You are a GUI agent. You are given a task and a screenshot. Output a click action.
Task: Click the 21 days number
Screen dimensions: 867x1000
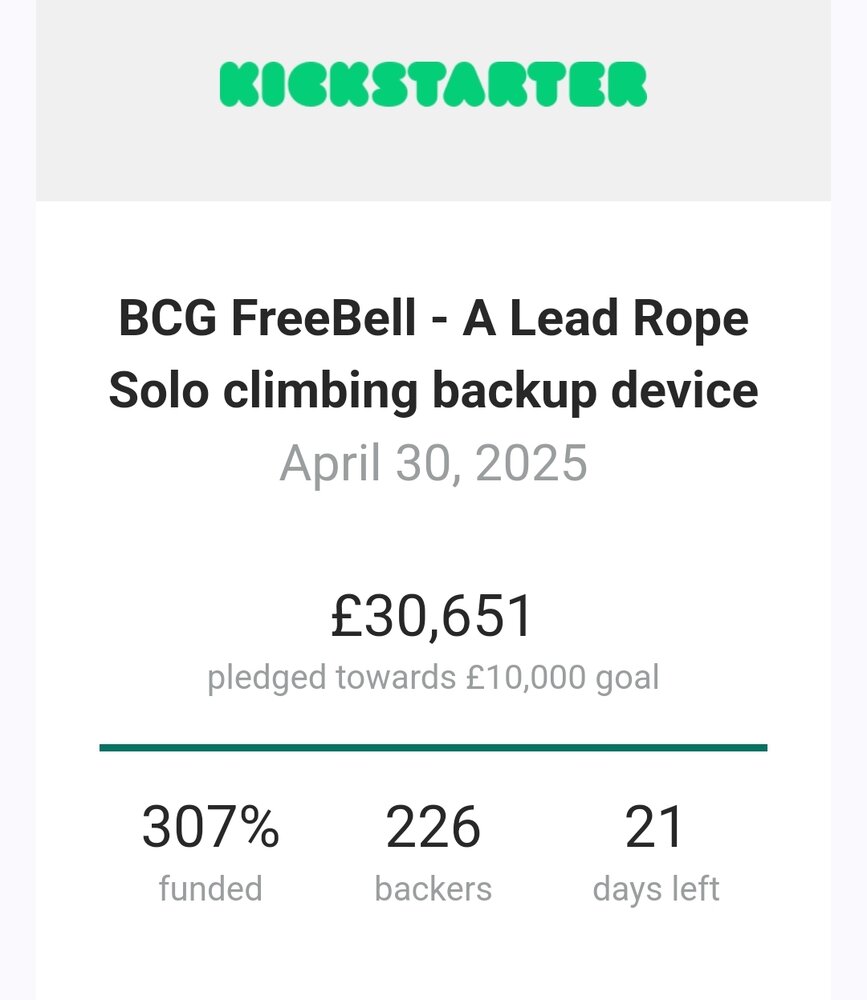[655, 828]
